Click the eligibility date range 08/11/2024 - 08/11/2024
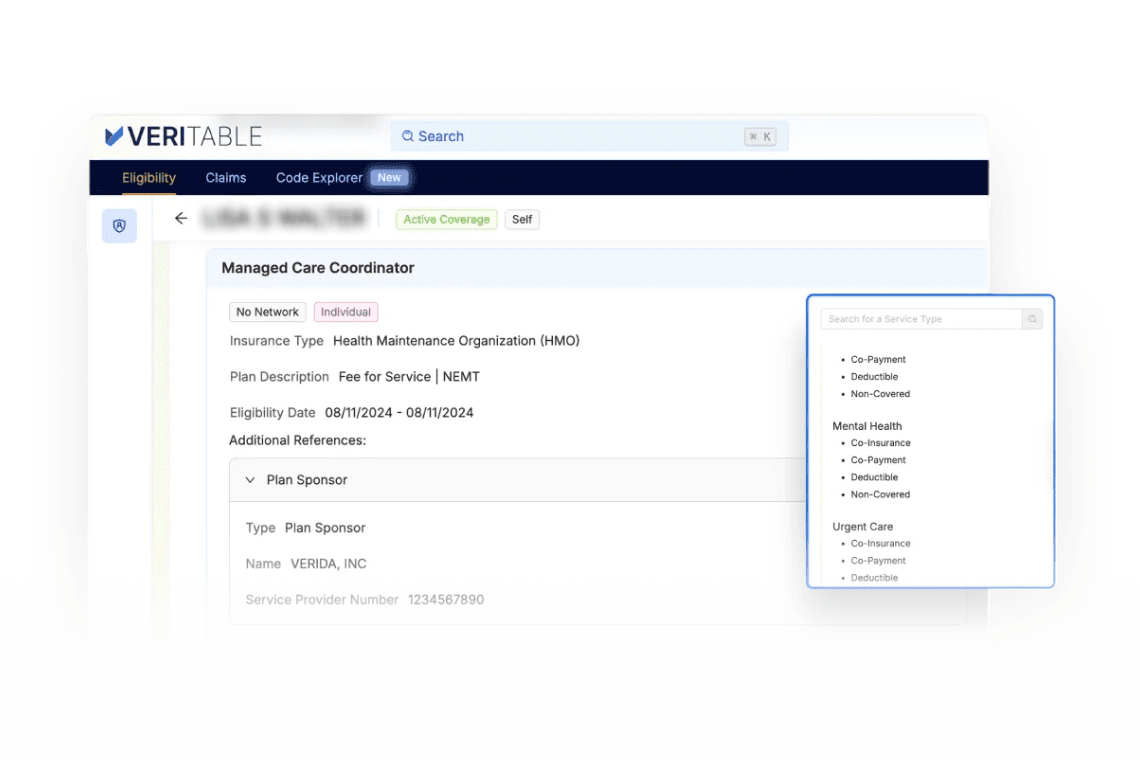The image size is (1140, 760). tap(399, 412)
